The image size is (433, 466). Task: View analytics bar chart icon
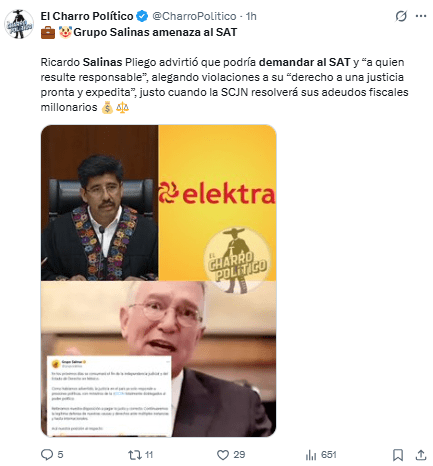point(311,455)
